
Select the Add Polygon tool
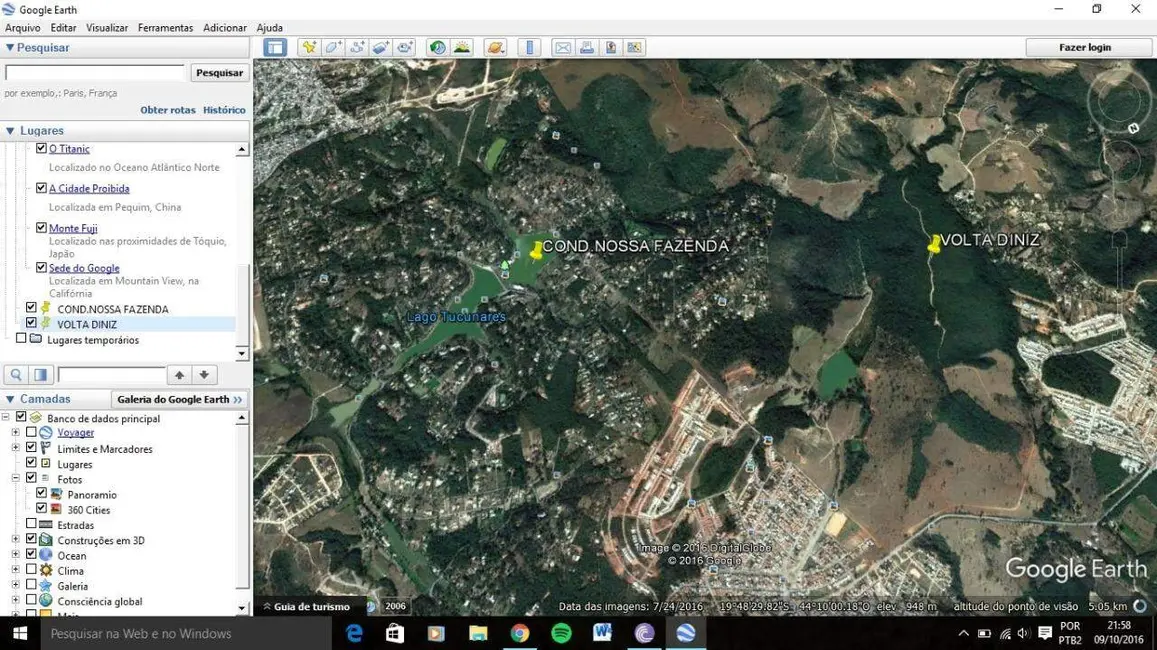[333, 47]
